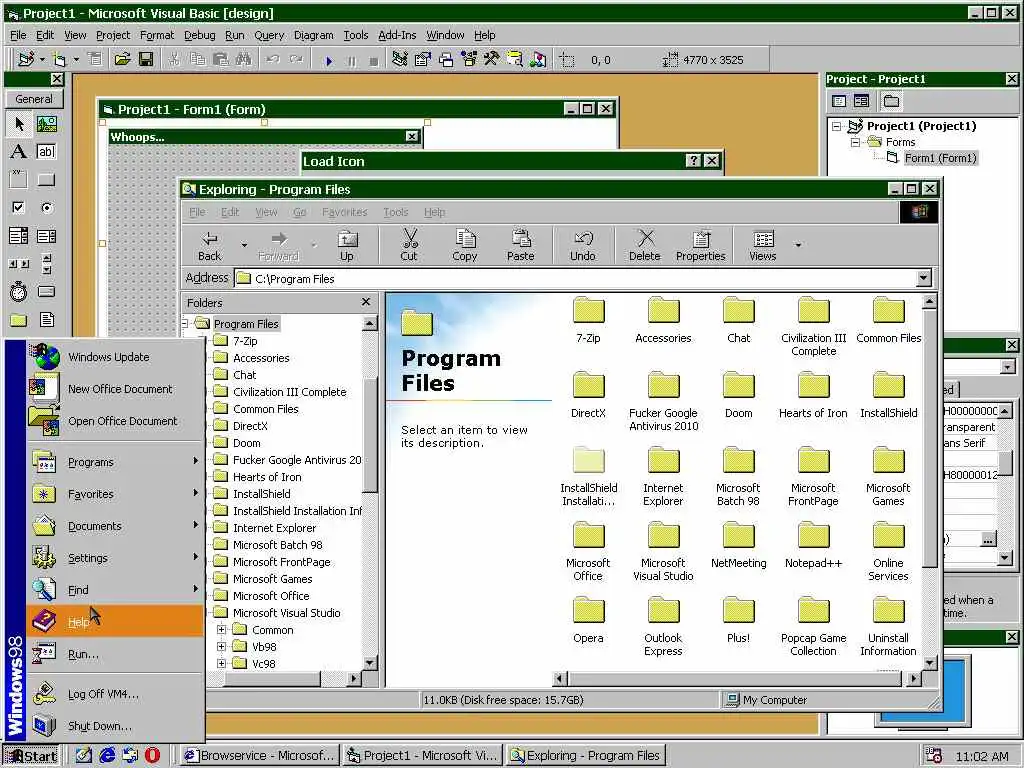This screenshot has height=768, width=1024.
Task: Select the Frame control tool
Action: (18, 180)
